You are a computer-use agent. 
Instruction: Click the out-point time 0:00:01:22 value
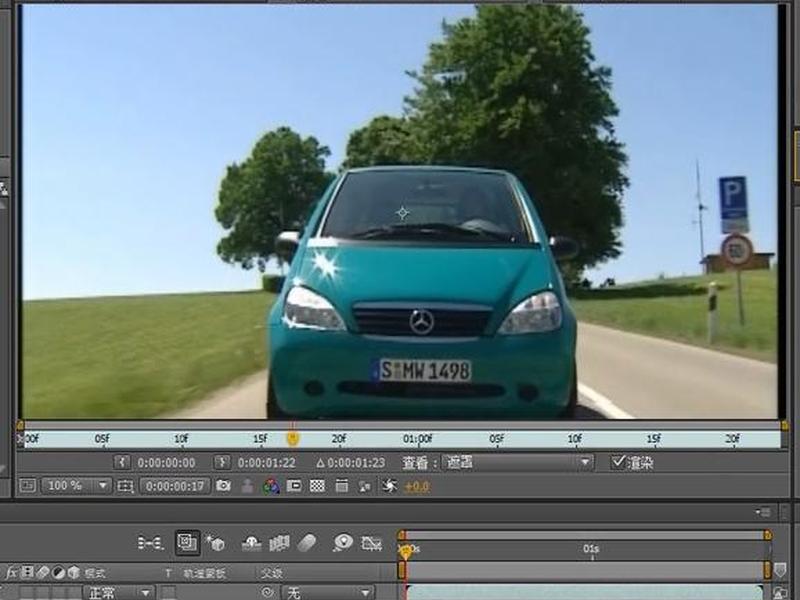point(267,463)
